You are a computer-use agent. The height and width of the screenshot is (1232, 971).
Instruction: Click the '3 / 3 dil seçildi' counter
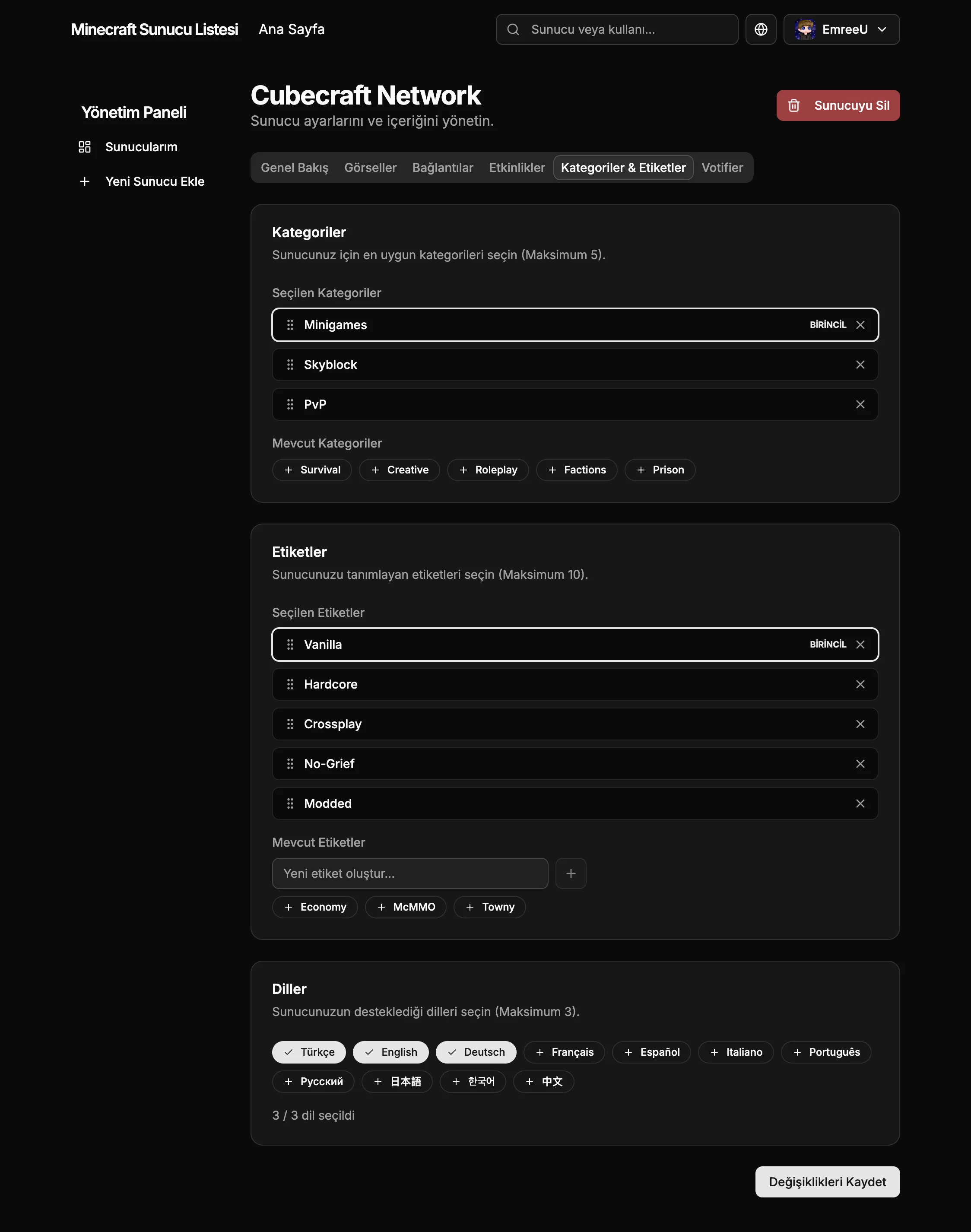pyautogui.click(x=313, y=1115)
